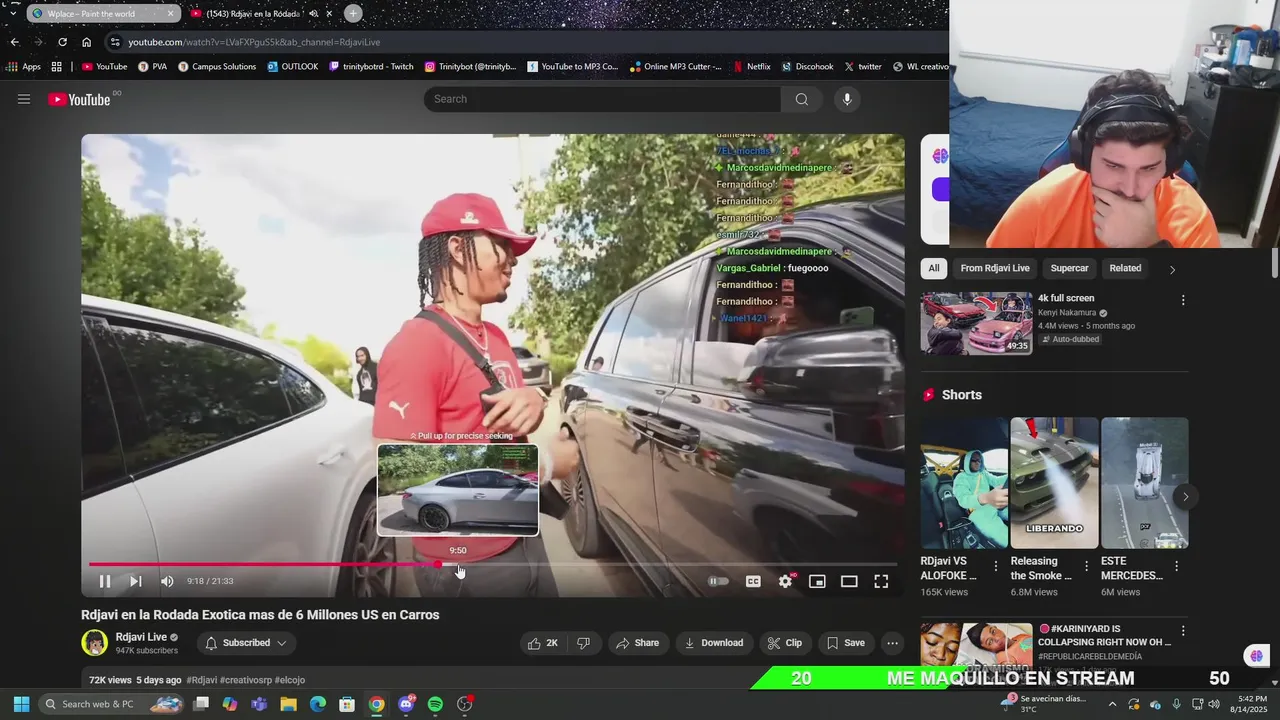Toggle closed captions CC button

753,581
